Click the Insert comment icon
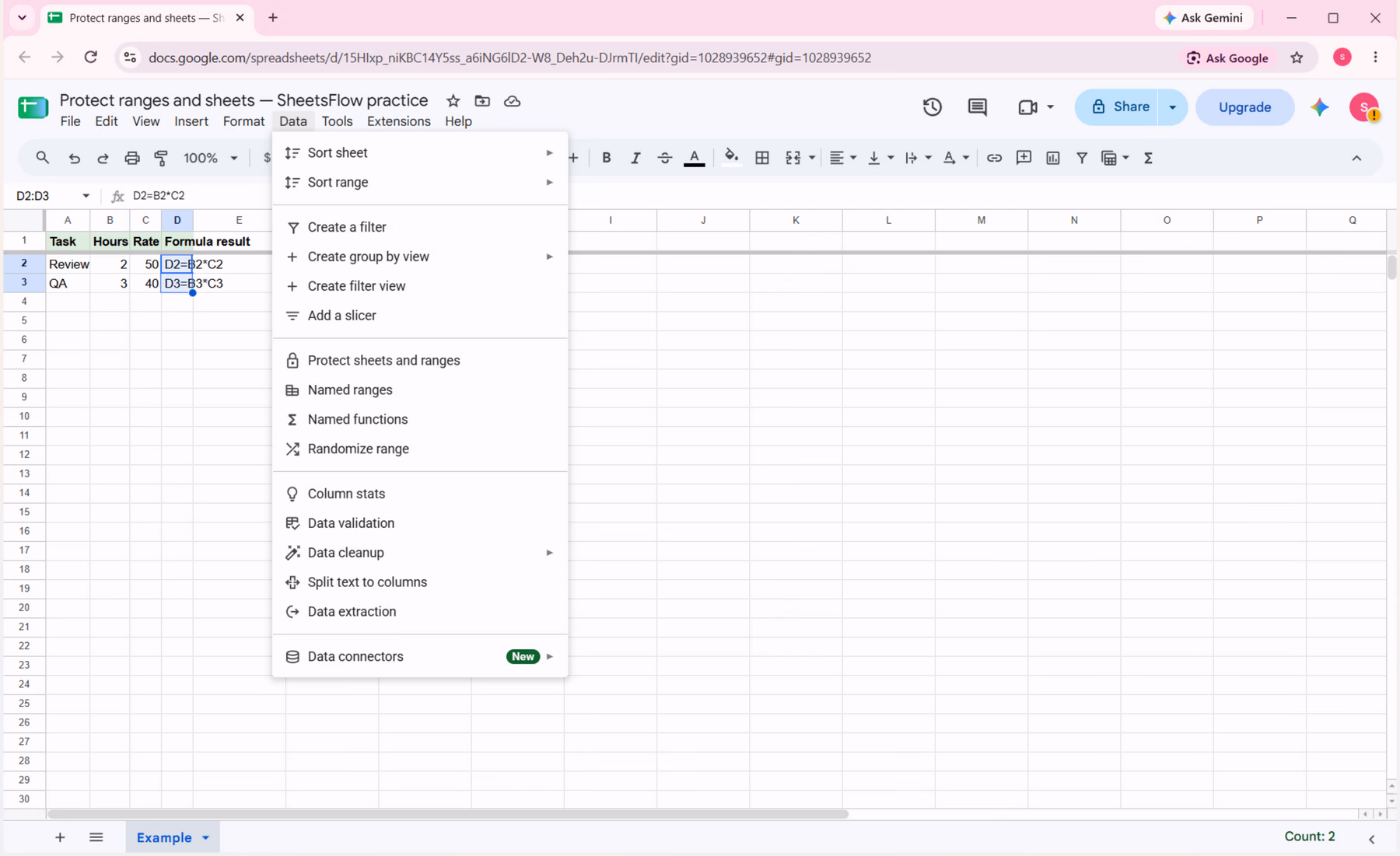The image size is (1400, 856). 1024,158
